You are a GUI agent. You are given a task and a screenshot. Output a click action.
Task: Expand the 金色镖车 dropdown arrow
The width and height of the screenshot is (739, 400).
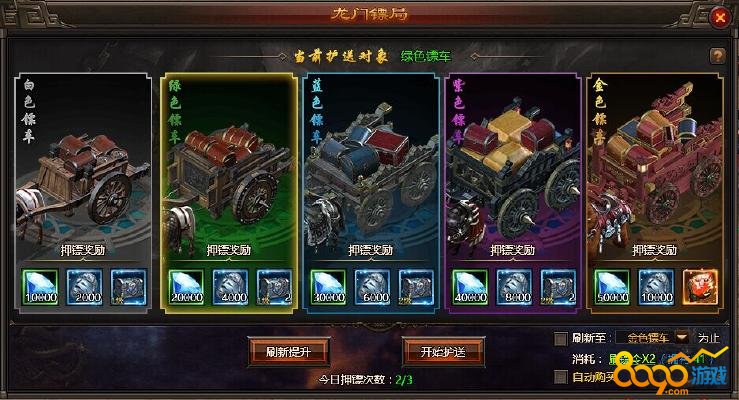(682, 337)
